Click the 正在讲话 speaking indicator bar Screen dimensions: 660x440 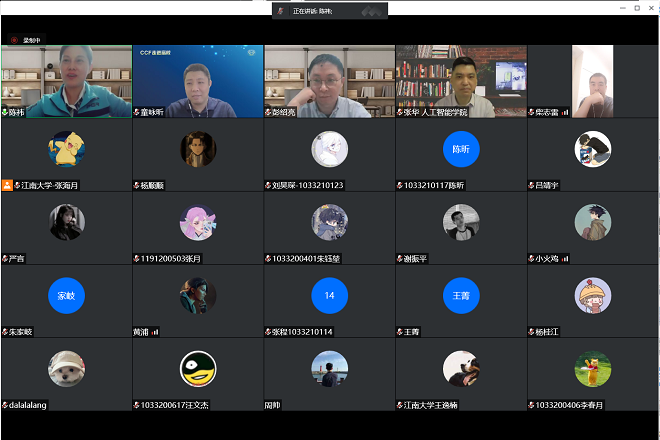329,10
